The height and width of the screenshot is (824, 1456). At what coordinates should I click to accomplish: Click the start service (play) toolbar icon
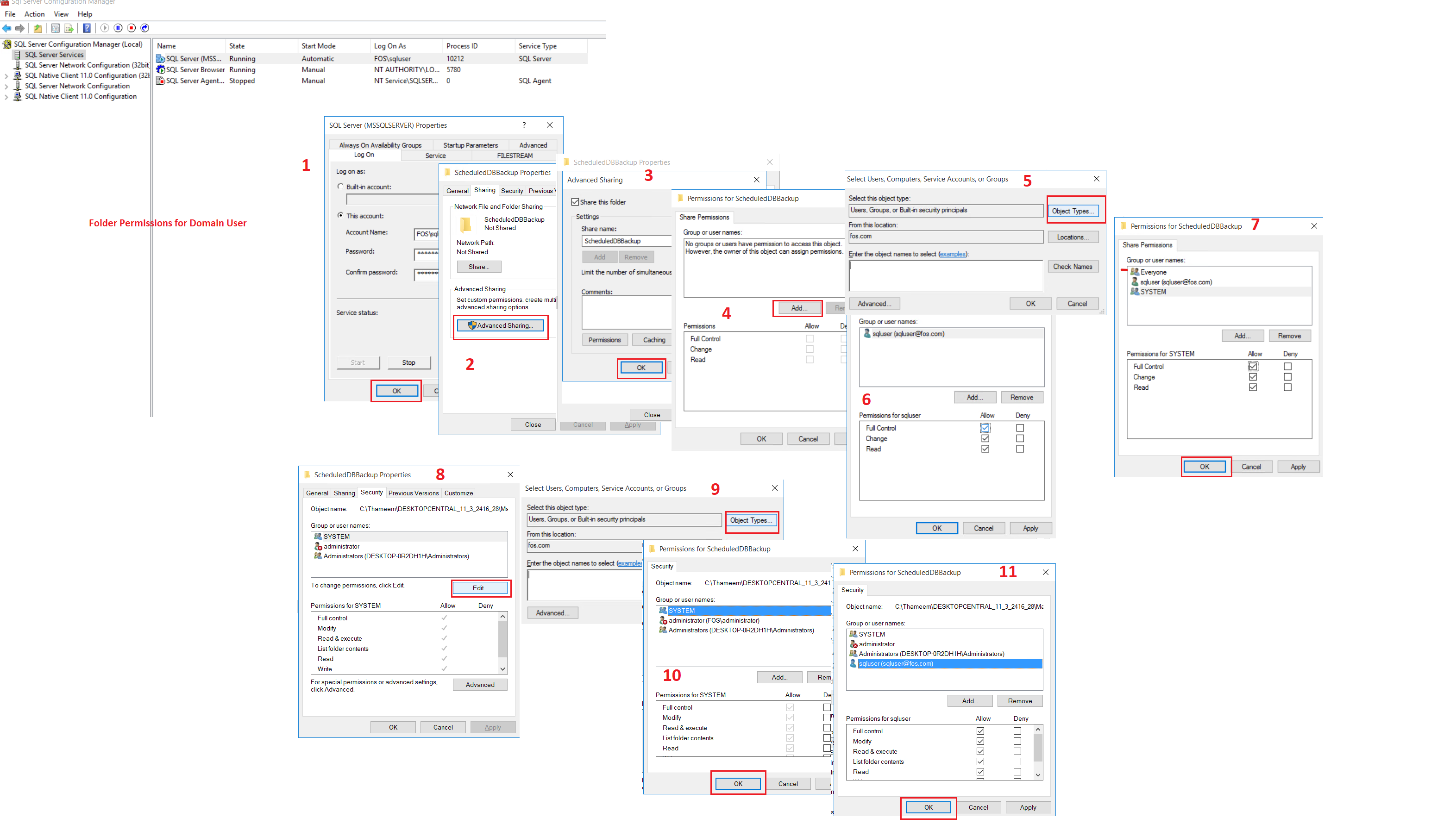click(x=104, y=28)
